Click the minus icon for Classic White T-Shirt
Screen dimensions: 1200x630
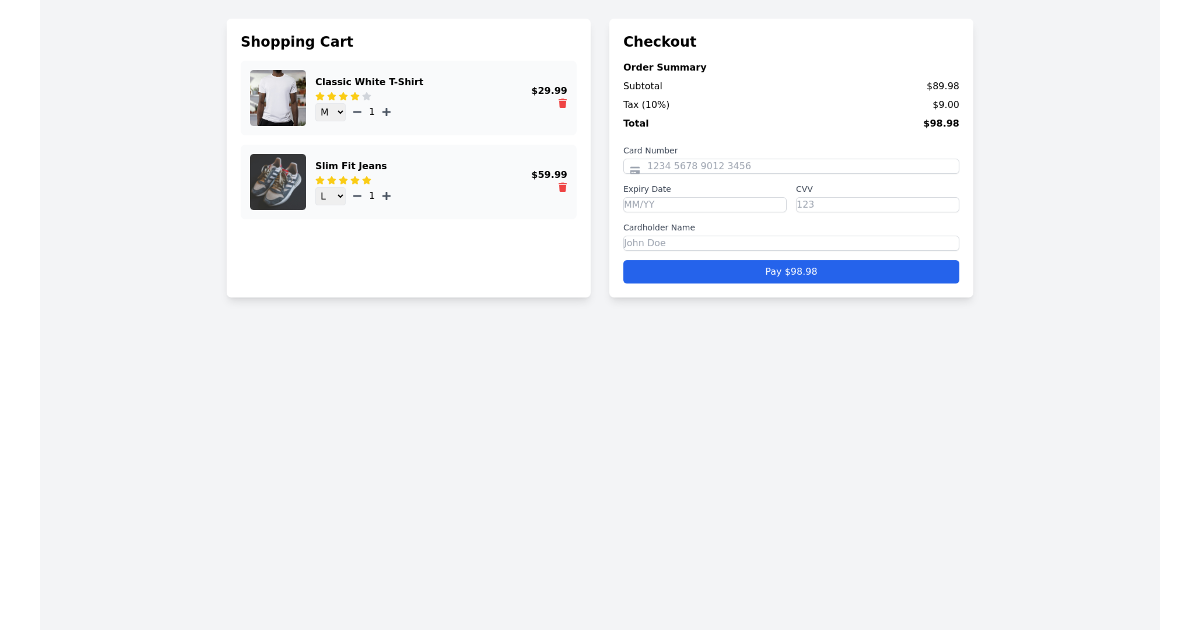(x=356, y=112)
